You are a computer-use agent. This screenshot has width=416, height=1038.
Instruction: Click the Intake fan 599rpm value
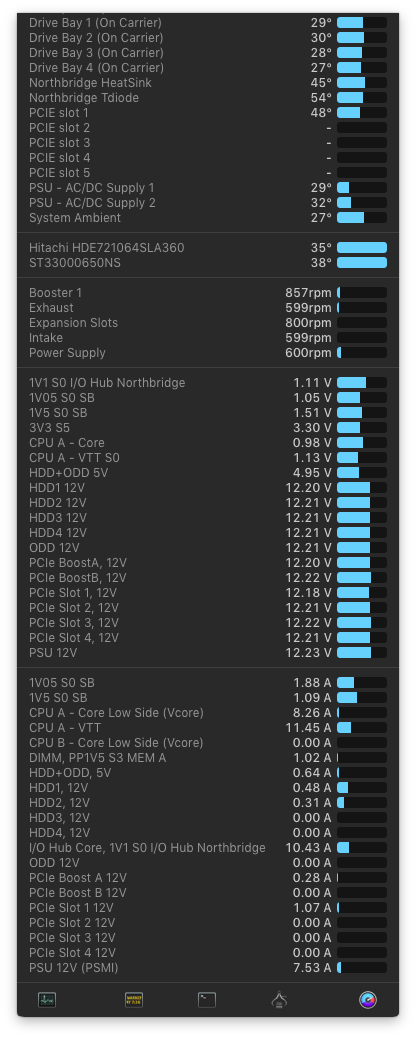click(308, 338)
